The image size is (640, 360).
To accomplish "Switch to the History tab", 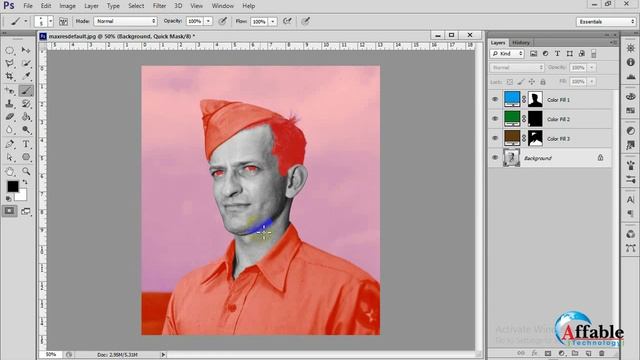I will (x=521, y=42).
